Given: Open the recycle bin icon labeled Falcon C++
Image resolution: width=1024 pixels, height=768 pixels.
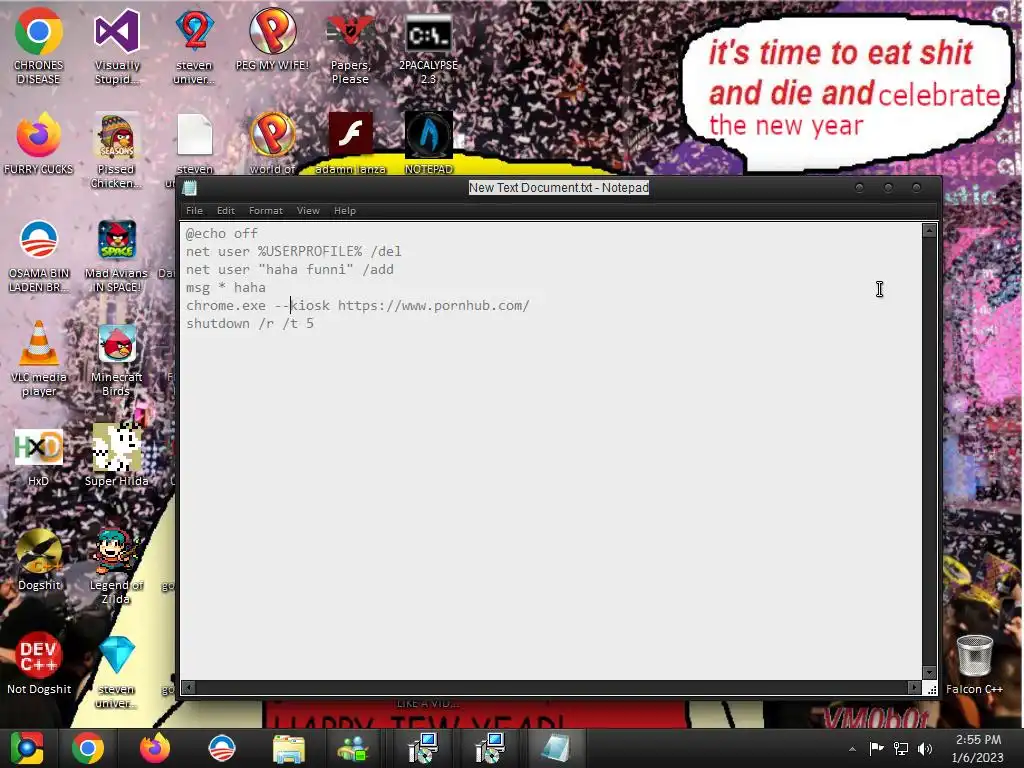Looking at the screenshot, I should 974,664.
